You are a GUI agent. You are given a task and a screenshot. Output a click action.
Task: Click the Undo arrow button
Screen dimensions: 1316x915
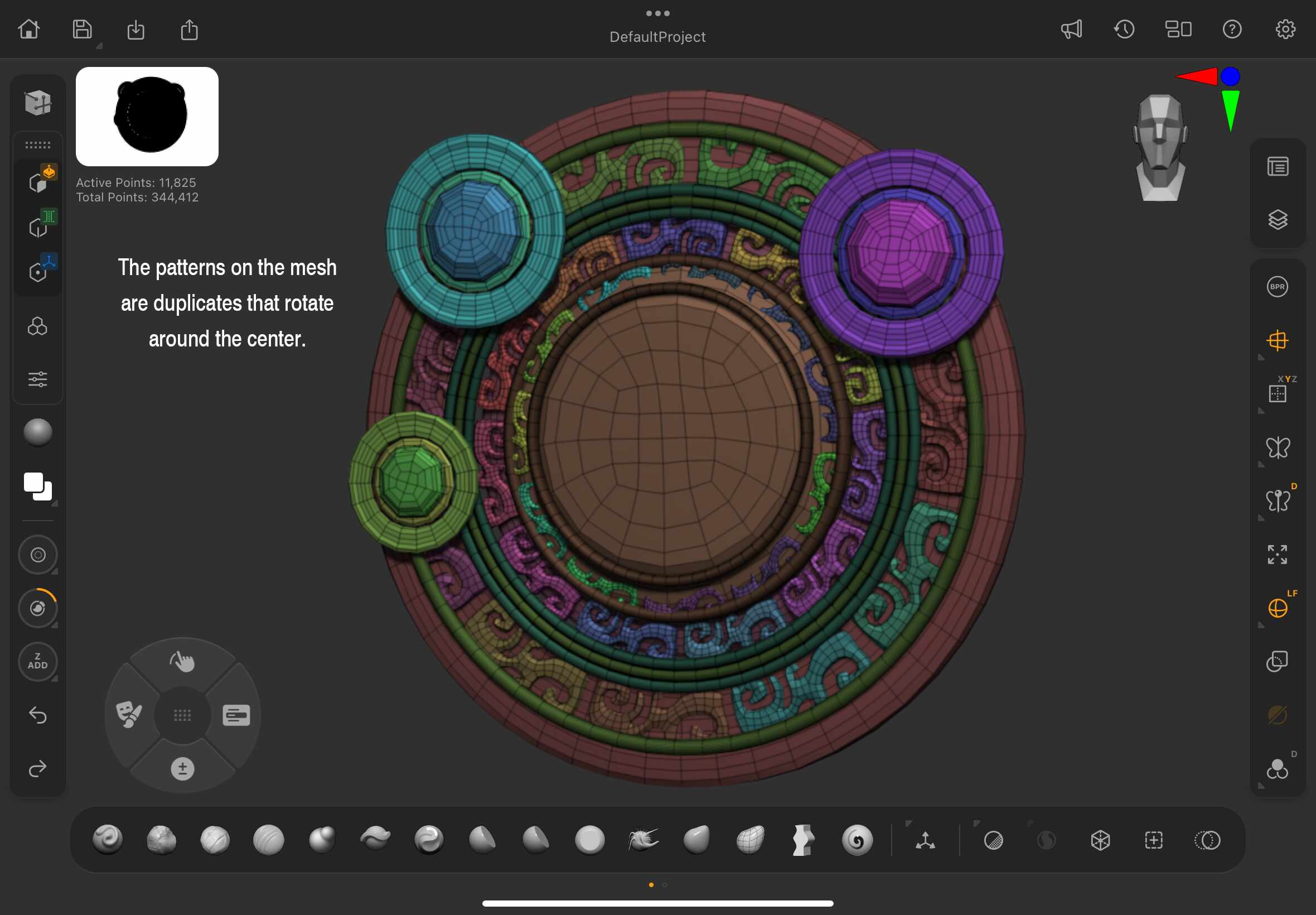point(38,715)
